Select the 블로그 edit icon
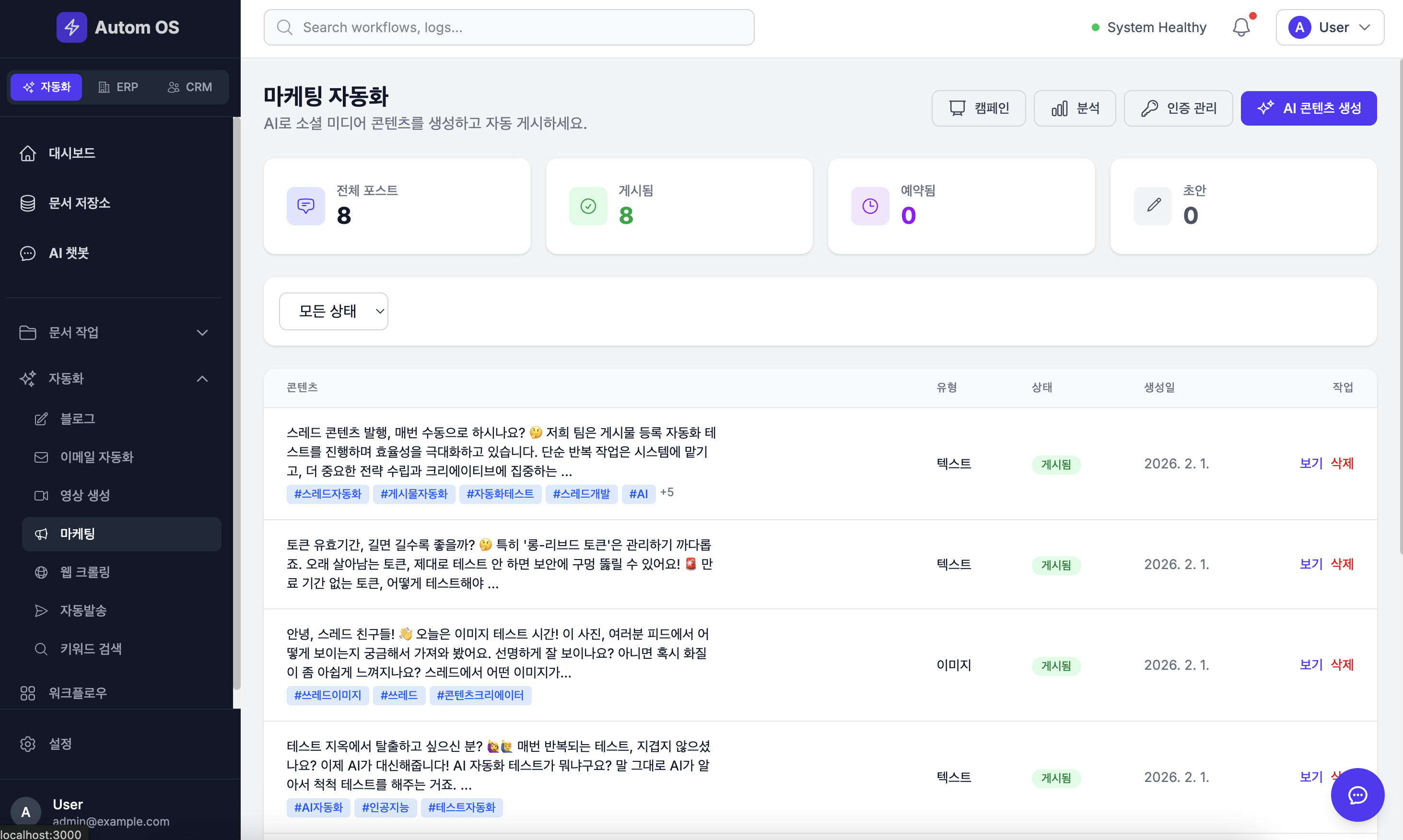Image resolution: width=1403 pixels, height=840 pixels. click(x=41, y=419)
